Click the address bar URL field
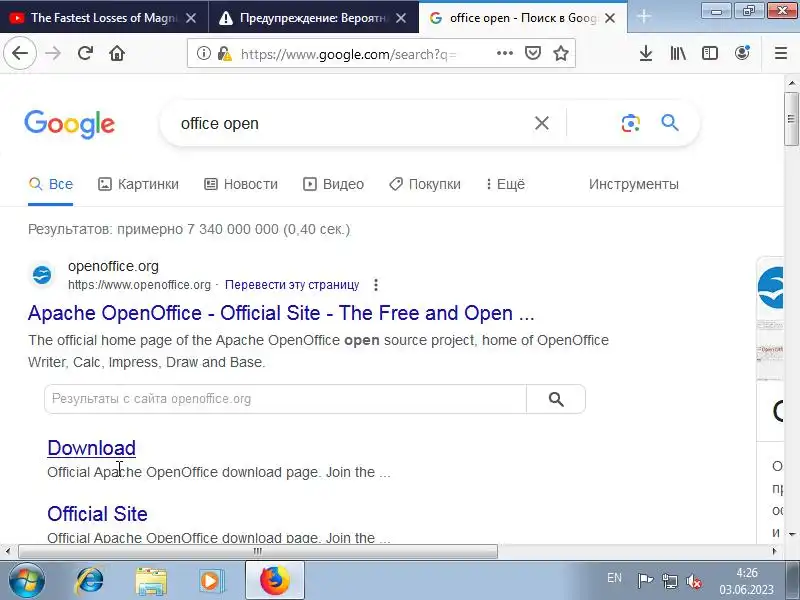Image resolution: width=800 pixels, height=600 pixels. point(348,54)
